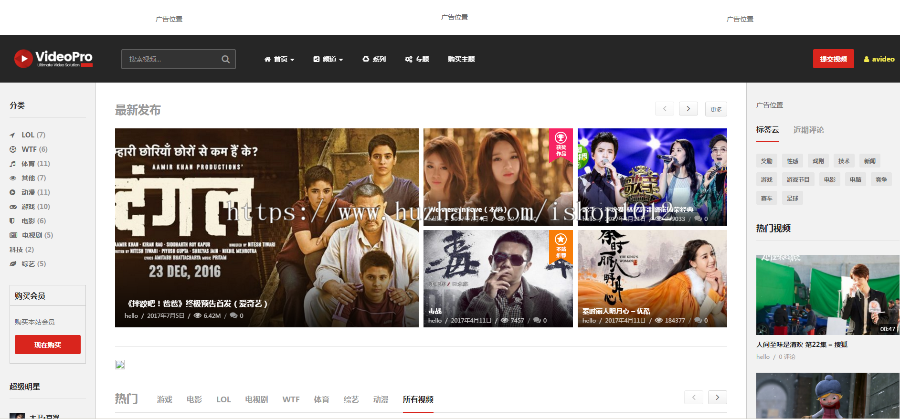Switch to 体育 tab in 热门

(321, 399)
